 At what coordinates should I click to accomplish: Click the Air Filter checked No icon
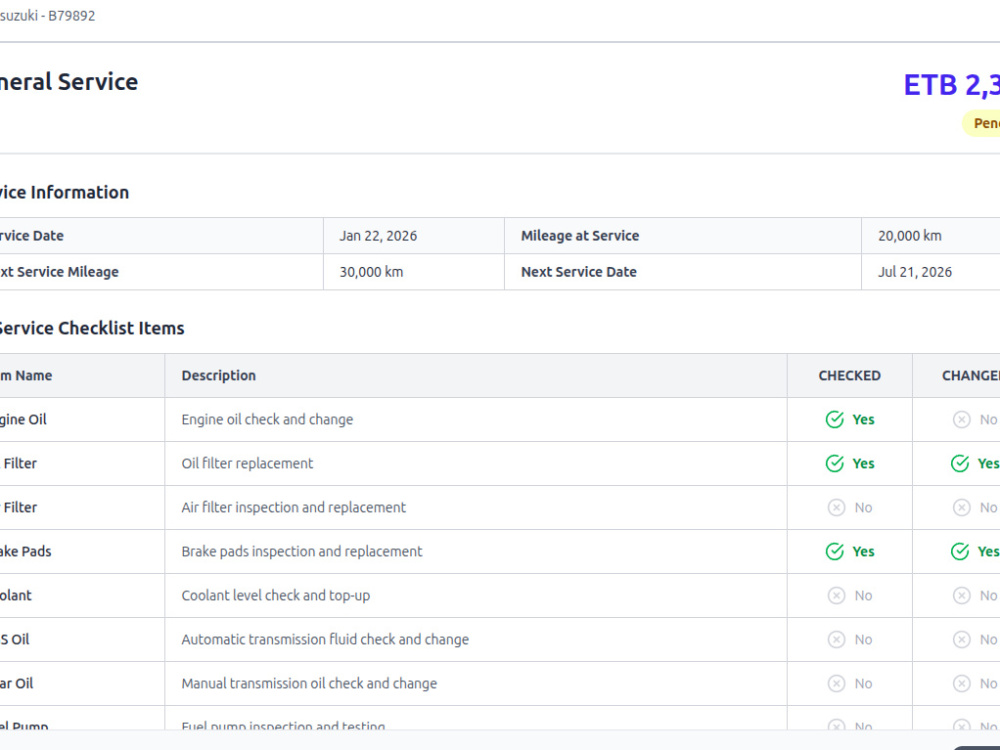[836, 508]
